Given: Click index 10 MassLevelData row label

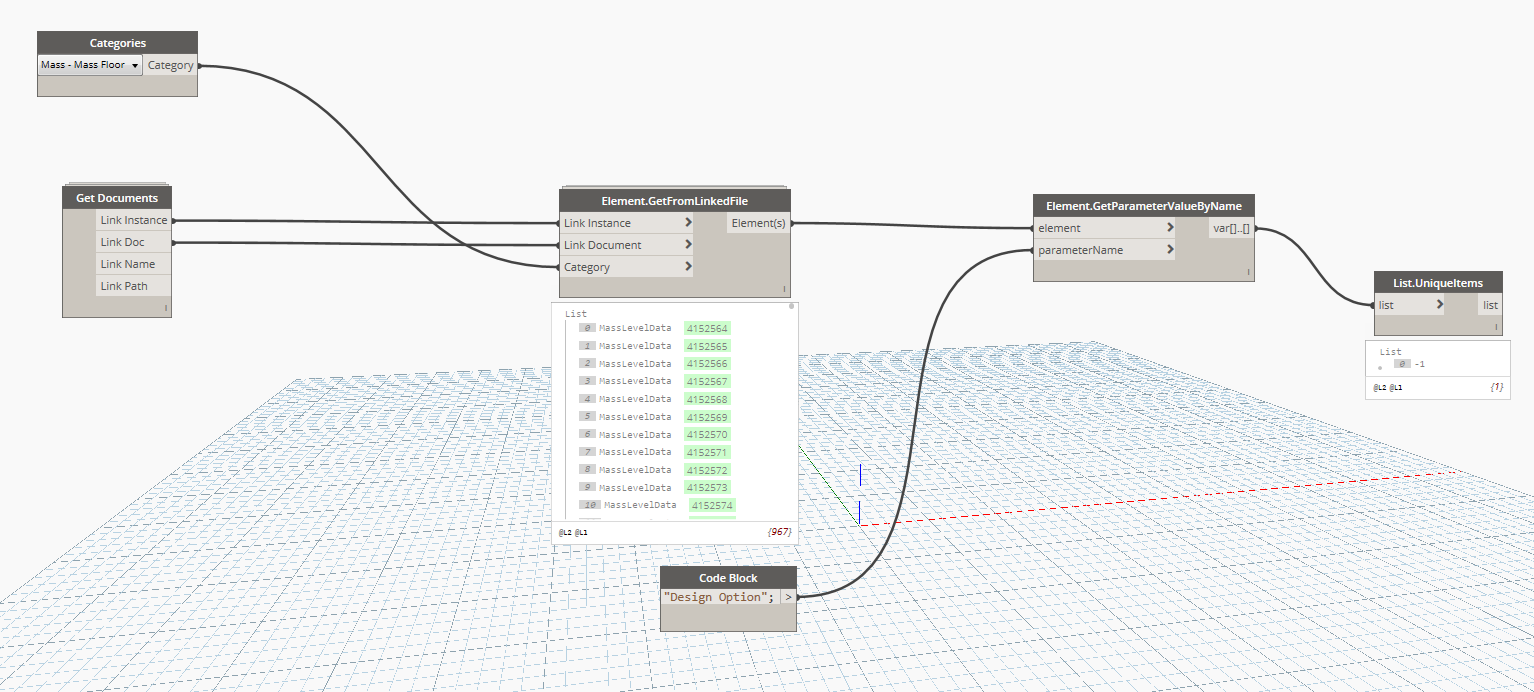Looking at the screenshot, I should pos(640,505).
